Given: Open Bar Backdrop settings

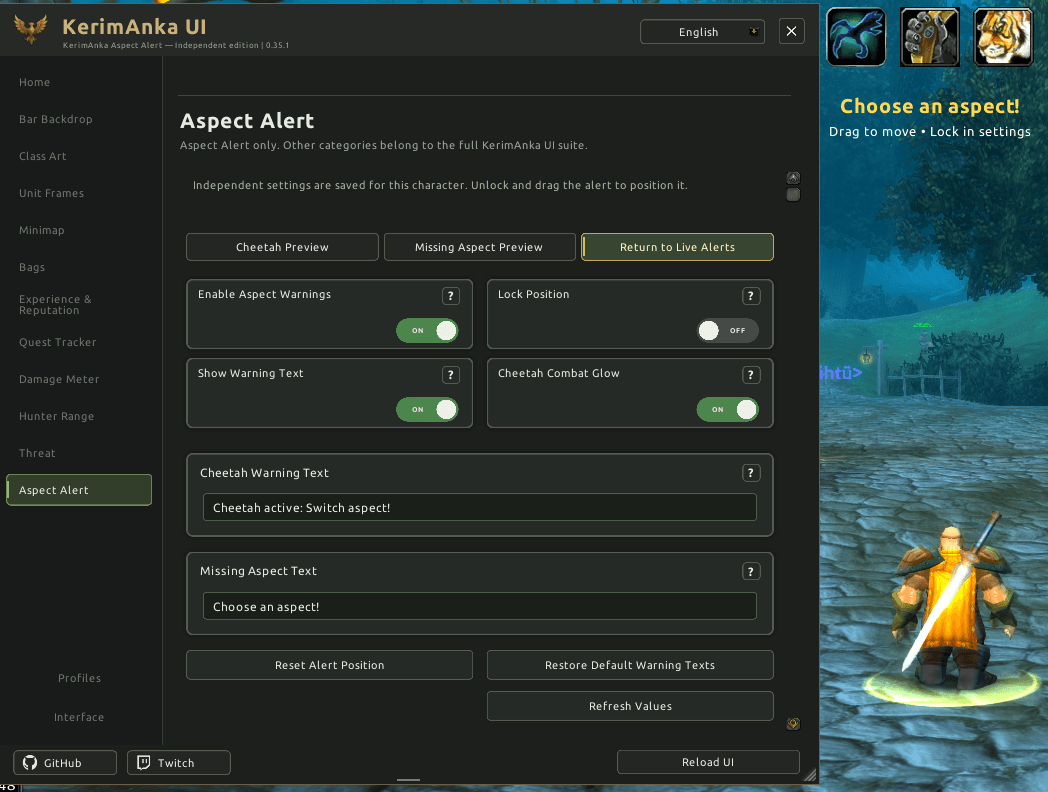Looking at the screenshot, I should (x=56, y=119).
